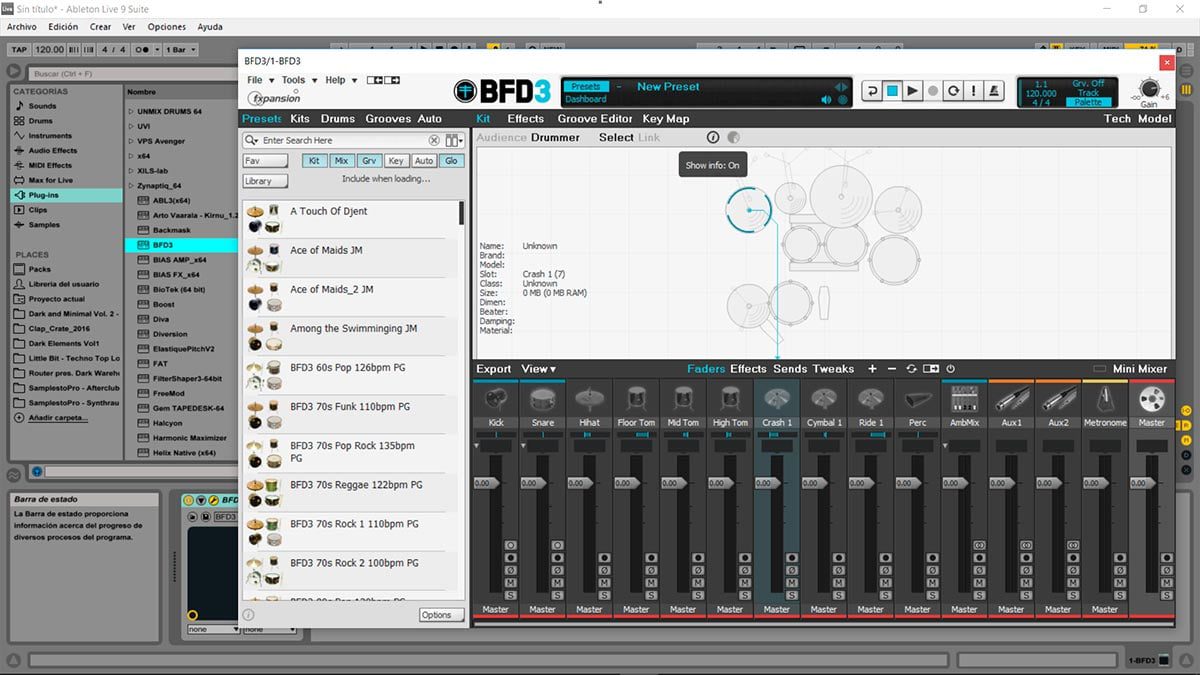Click the Crash 1 channel icon
This screenshot has height=675, width=1200.
tap(777, 399)
